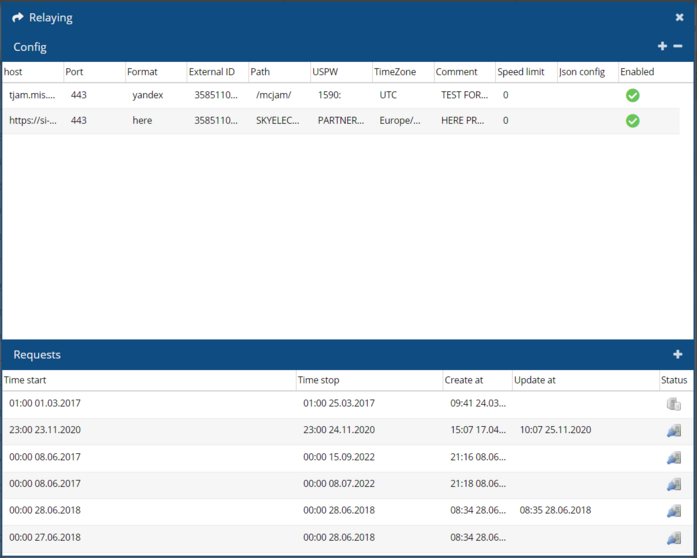Click status icon for 01.03.2017 request
Screen dimensions: 697x558
[x=674, y=404]
